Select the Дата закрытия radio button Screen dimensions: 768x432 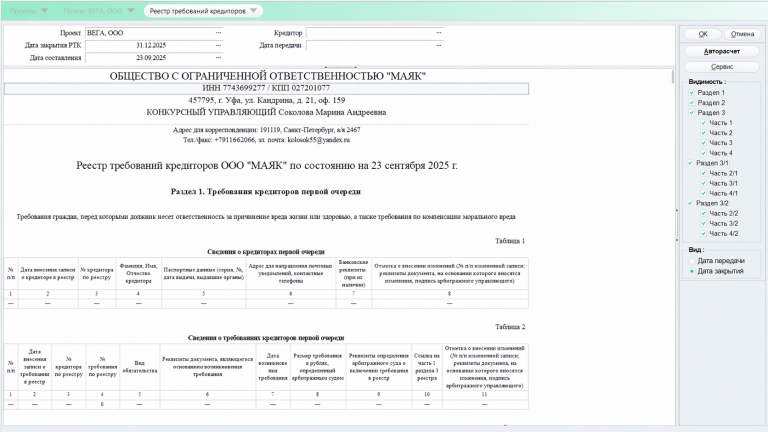click(x=692, y=271)
